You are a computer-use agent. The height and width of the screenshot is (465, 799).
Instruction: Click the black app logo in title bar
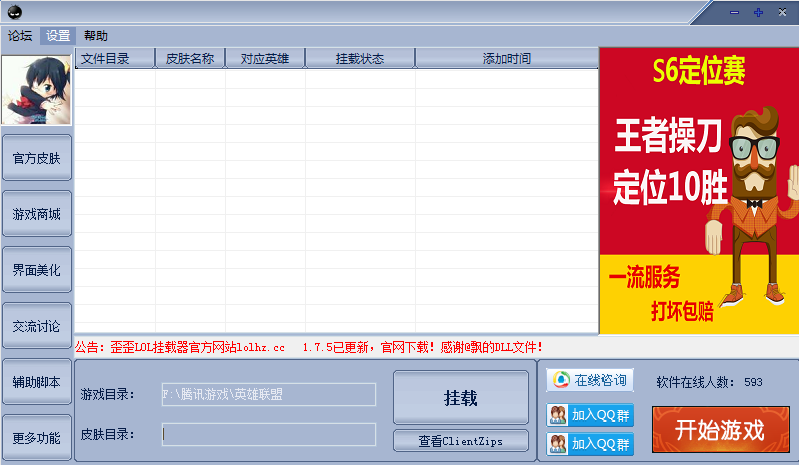click(x=15, y=12)
